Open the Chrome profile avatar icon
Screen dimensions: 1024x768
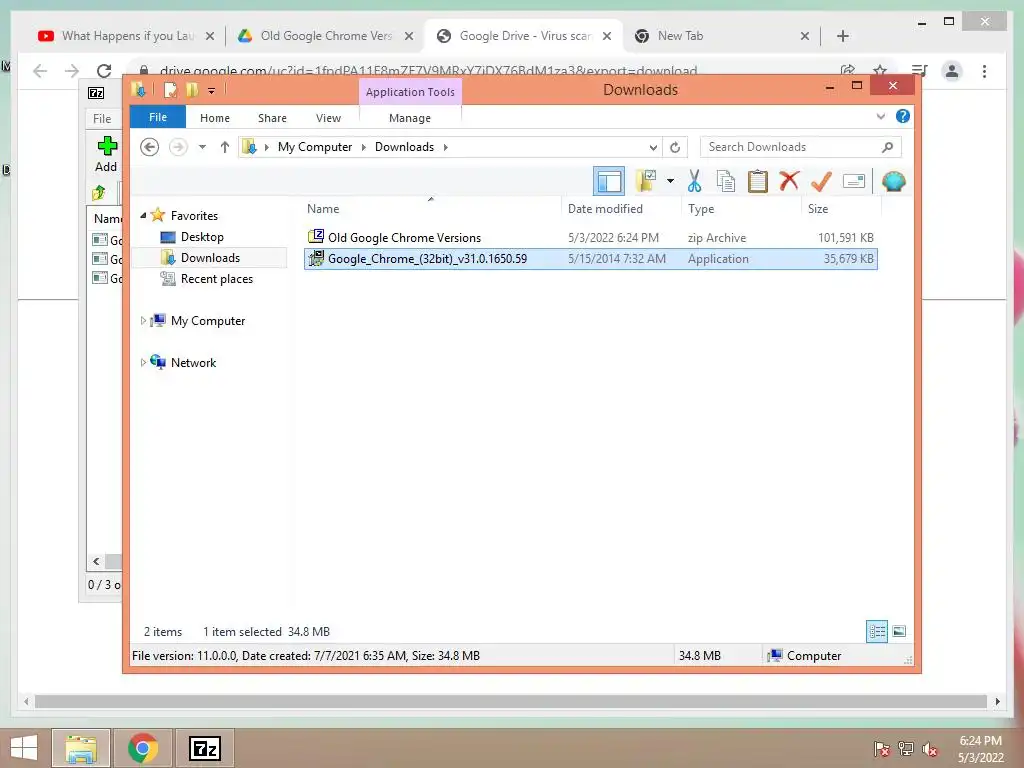pyautogui.click(x=952, y=71)
